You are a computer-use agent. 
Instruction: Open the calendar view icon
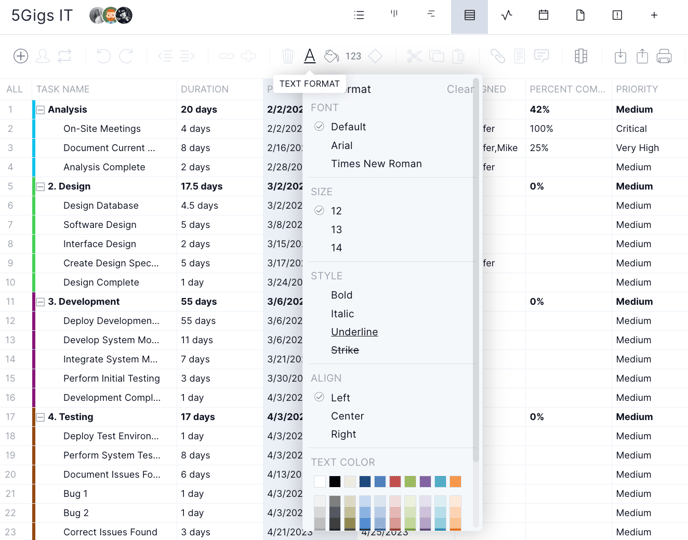tap(543, 15)
